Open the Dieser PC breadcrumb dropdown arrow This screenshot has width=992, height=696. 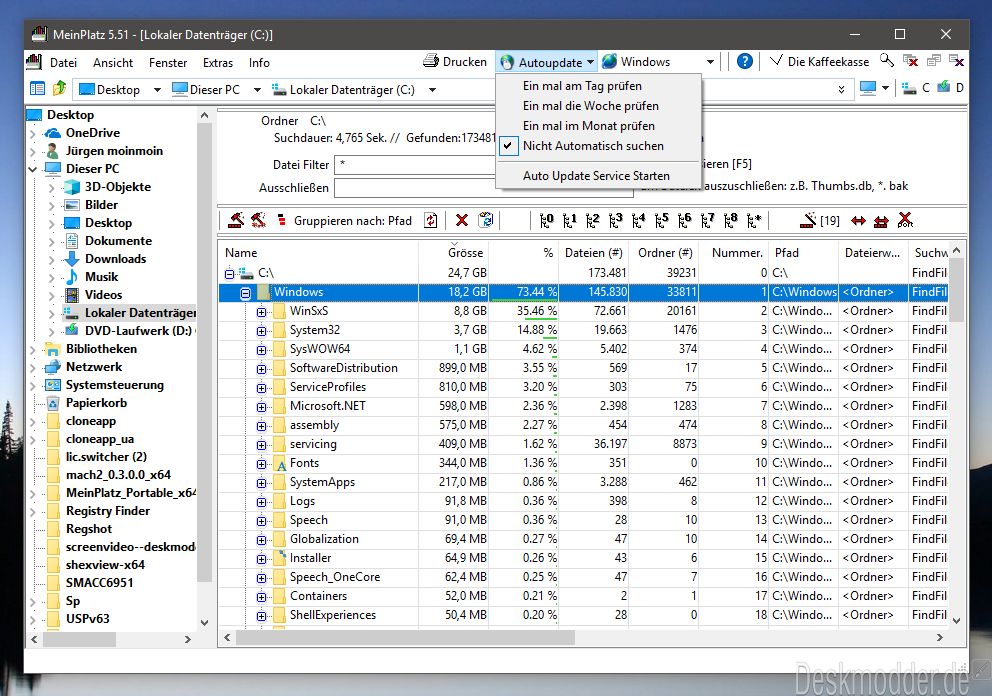pyautogui.click(x=257, y=90)
